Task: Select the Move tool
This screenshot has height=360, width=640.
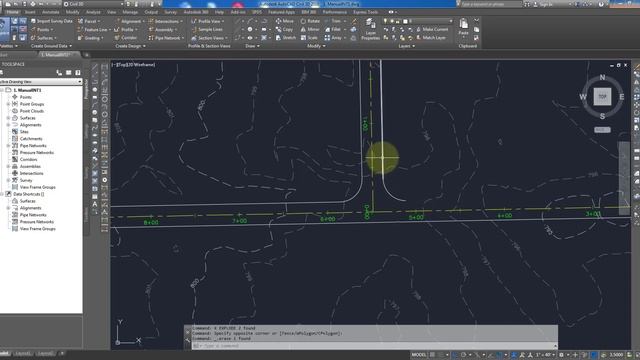Action: 284,21
